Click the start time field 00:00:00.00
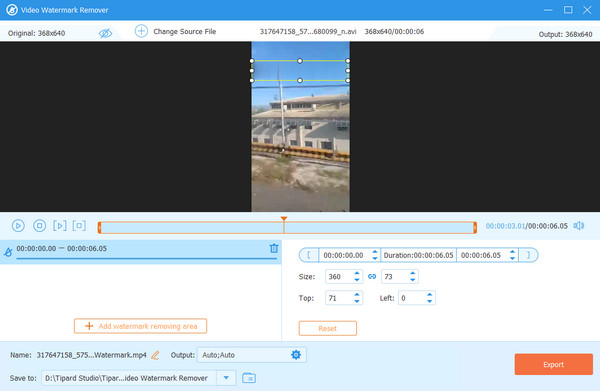Image resolution: width=600 pixels, height=391 pixels. tap(344, 255)
